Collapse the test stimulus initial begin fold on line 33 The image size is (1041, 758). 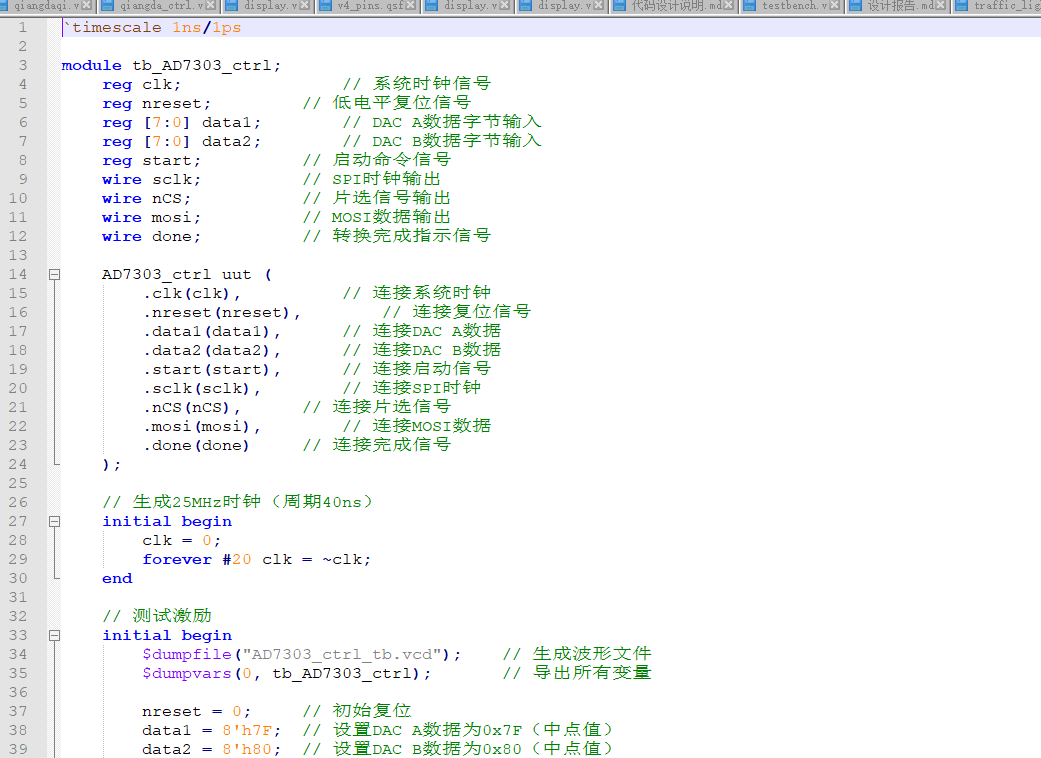pyautogui.click(x=54, y=636)
